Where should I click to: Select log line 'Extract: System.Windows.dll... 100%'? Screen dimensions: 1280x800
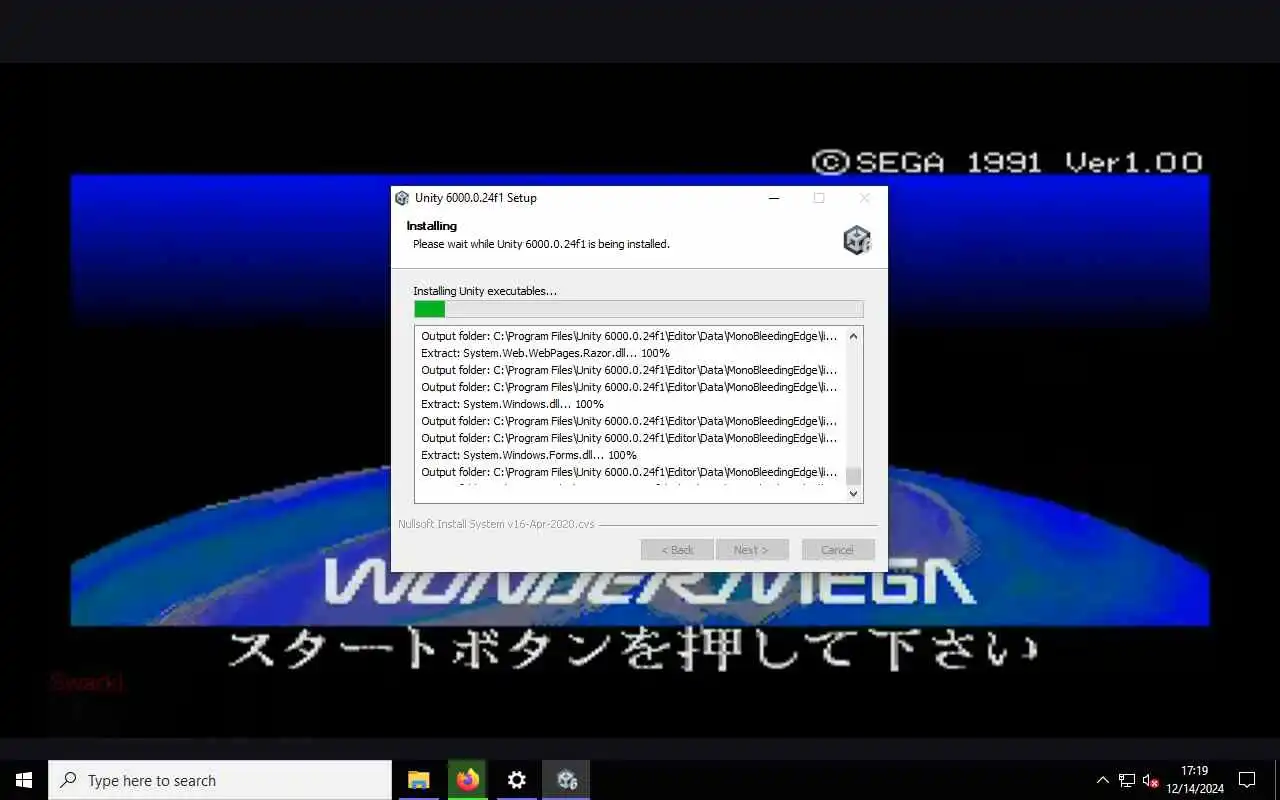click(x=512, y=404)
